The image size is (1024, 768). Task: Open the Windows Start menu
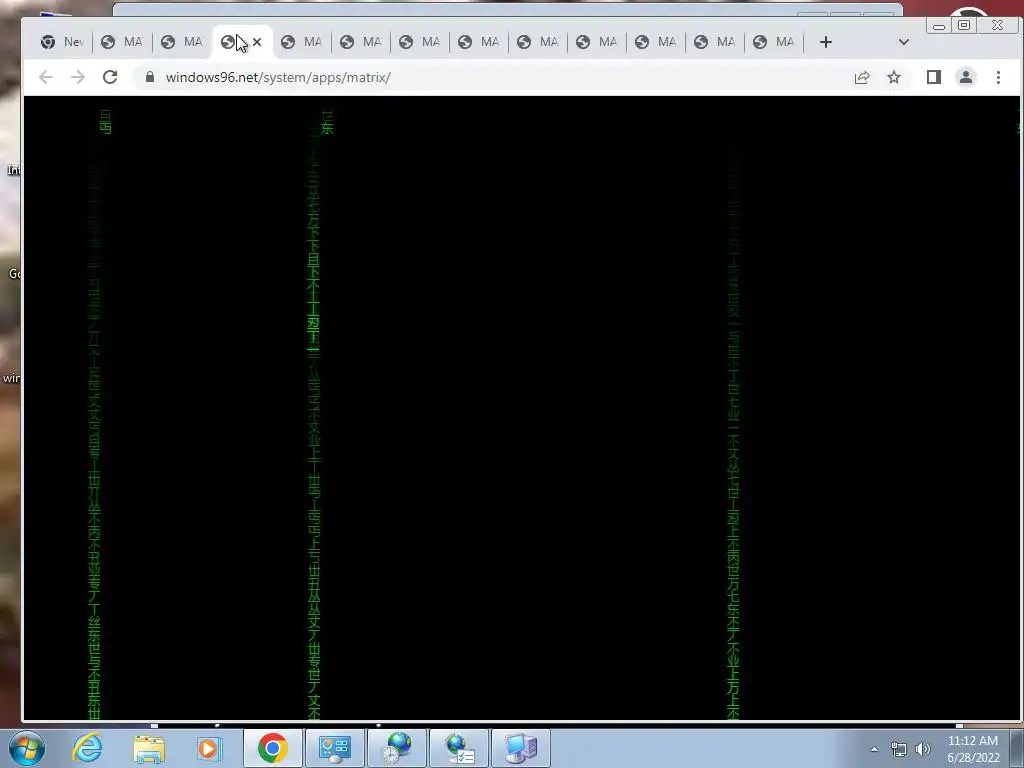pos(27,748)
